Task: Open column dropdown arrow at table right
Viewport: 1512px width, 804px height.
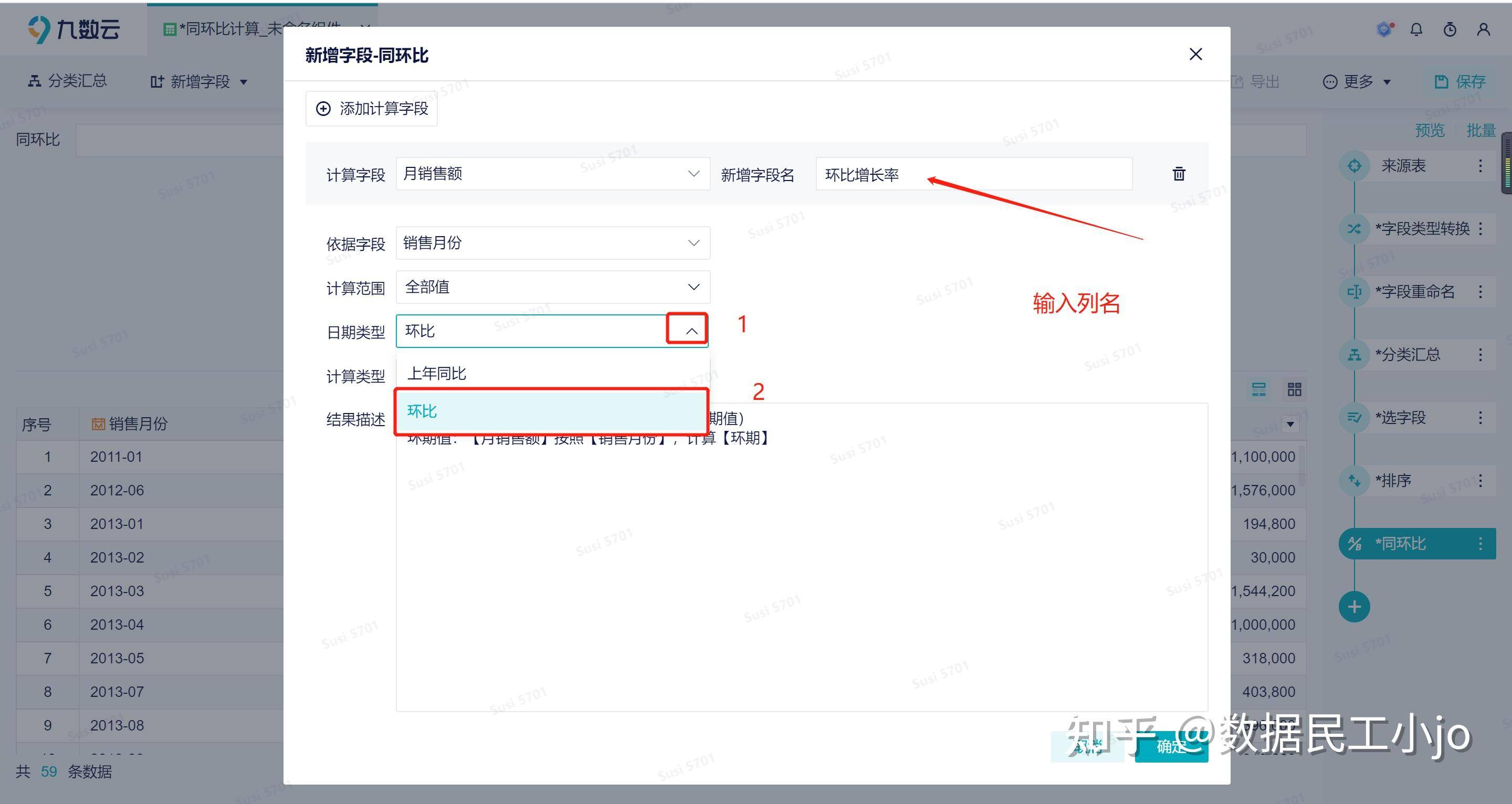Action: [1290, 424]
